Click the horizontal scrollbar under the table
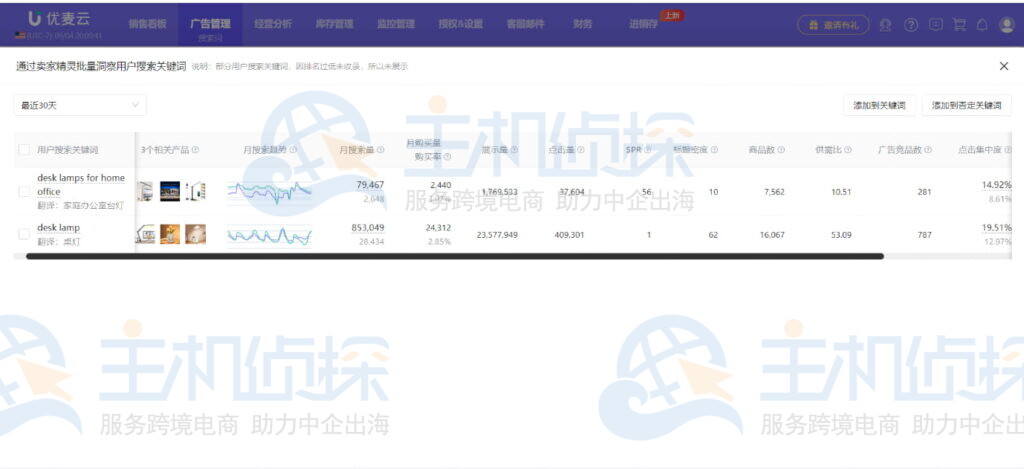Screen dimensions: 1024x469 tap(455, 257)
